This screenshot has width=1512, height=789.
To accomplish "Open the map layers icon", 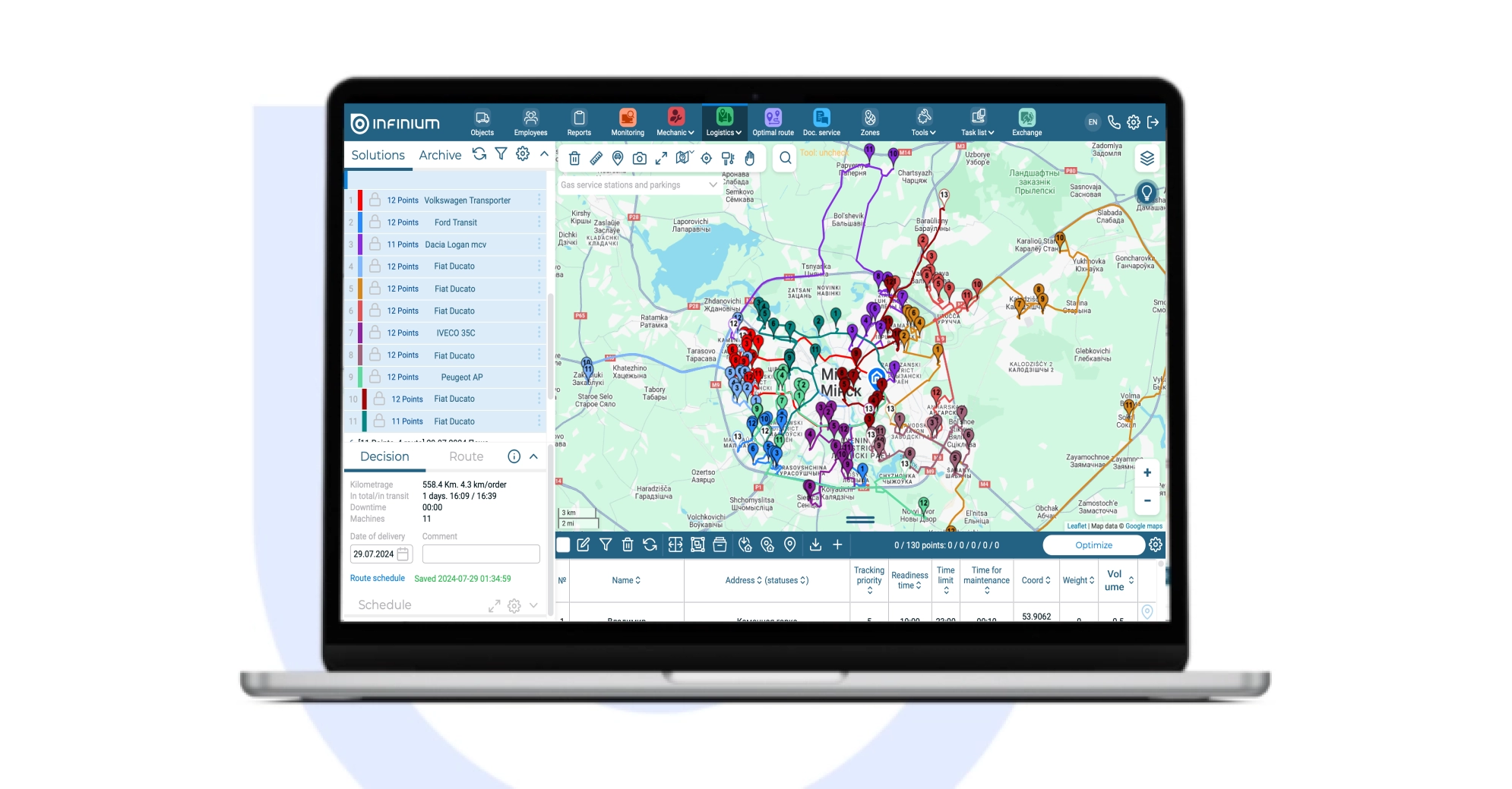I will pyautogui.click(x=1147, y=158).
